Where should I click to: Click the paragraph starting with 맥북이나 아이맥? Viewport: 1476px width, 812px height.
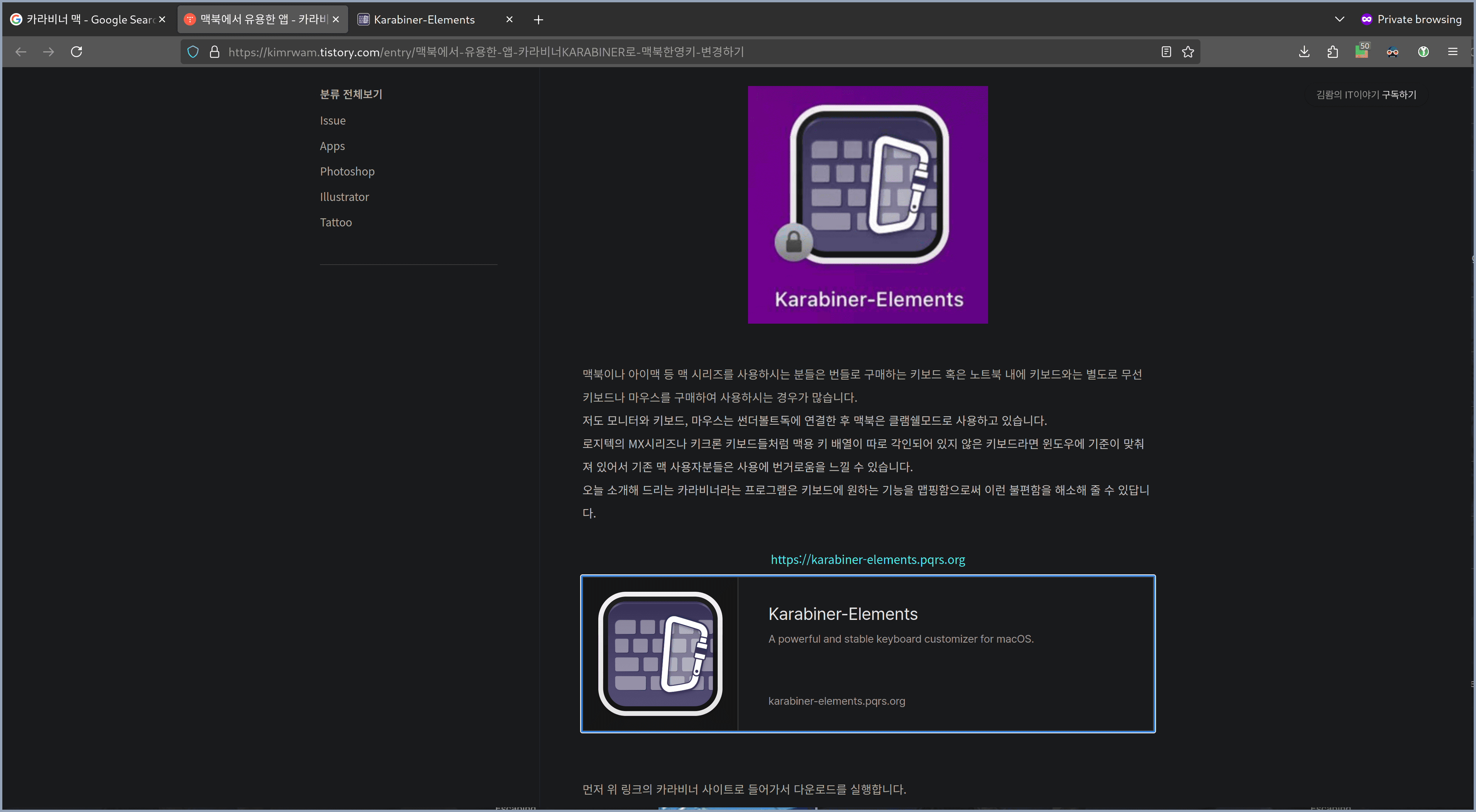(x=862, y=385)
